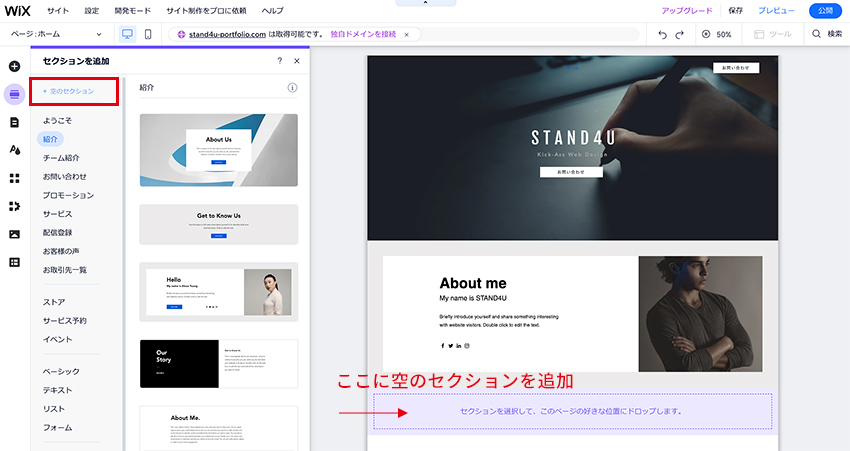Choose the Our Story black template
Viewport: 850px width, 451px height.
[218, 364]
